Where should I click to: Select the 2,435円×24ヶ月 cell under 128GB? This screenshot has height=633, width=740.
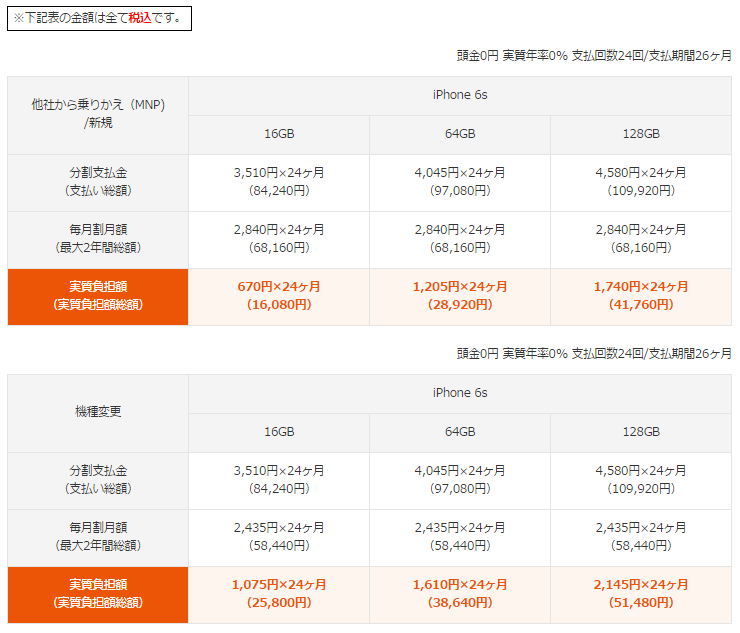tap(641, 538)
